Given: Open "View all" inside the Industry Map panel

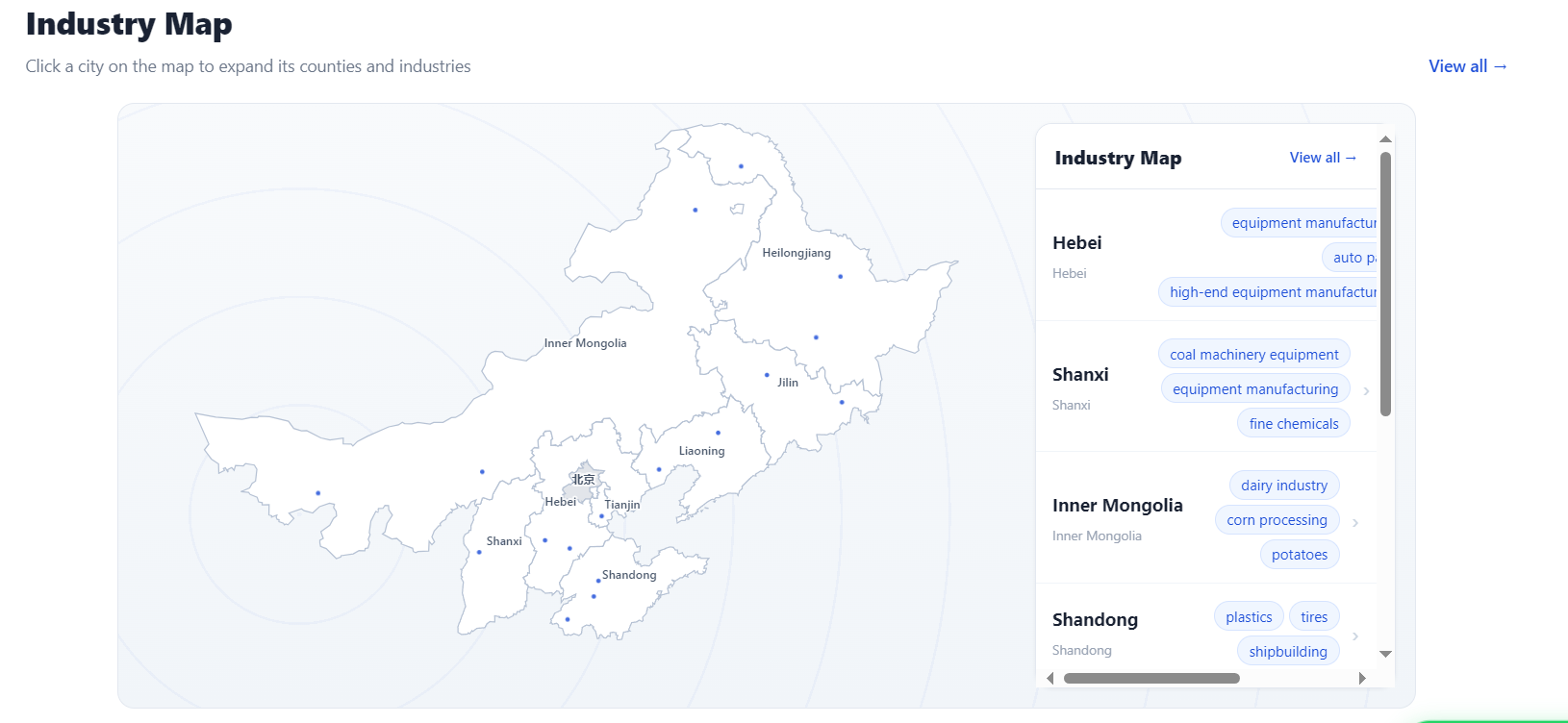Looking at the screenshot, I should coord(1323,158).
